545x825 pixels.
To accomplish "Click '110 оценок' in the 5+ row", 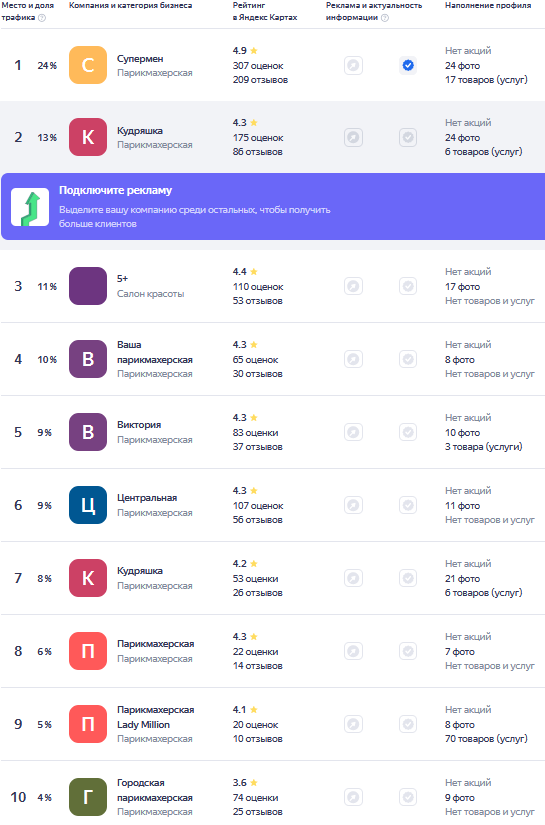I will [x=258, y=287].
